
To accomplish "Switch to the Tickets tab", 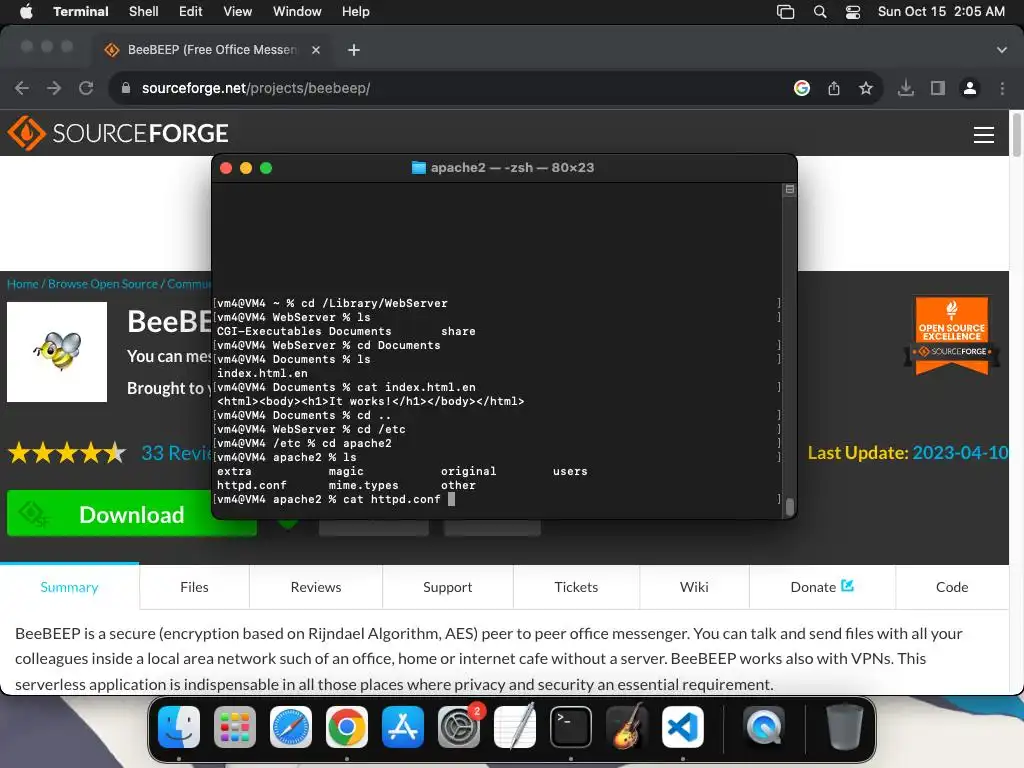I will pos(576,587).
